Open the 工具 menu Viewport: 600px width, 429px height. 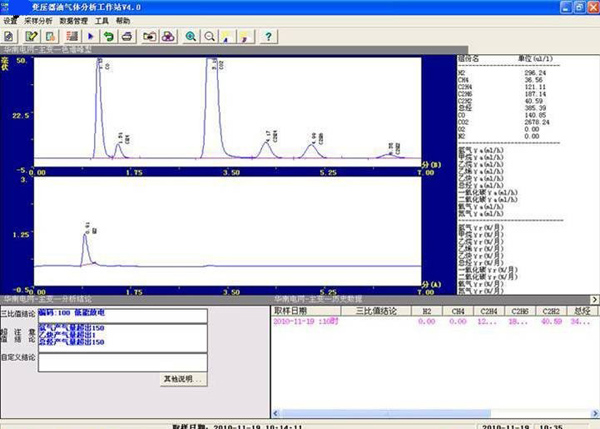click(x=103, y=20)
